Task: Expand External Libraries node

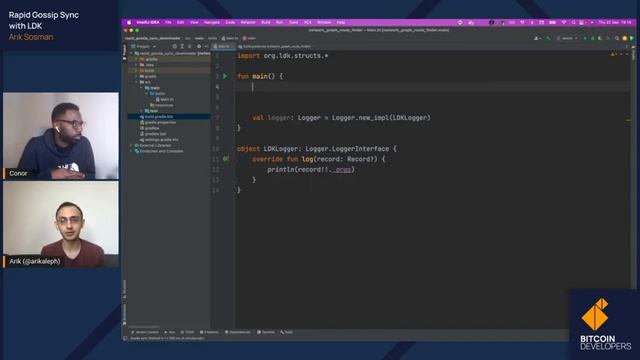Action: [132, 145]
